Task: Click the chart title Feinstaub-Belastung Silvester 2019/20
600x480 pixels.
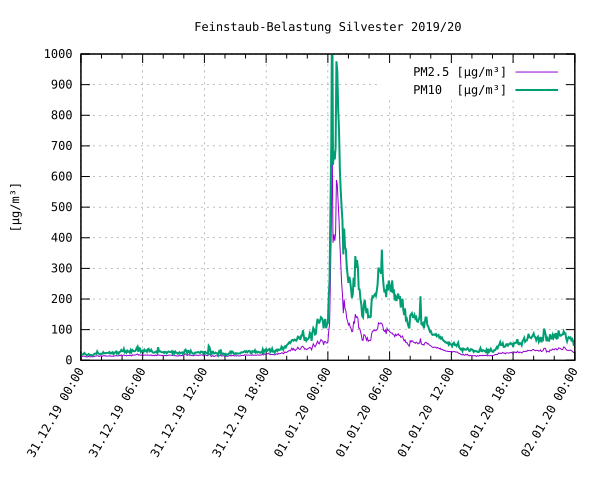Action: 328,27
